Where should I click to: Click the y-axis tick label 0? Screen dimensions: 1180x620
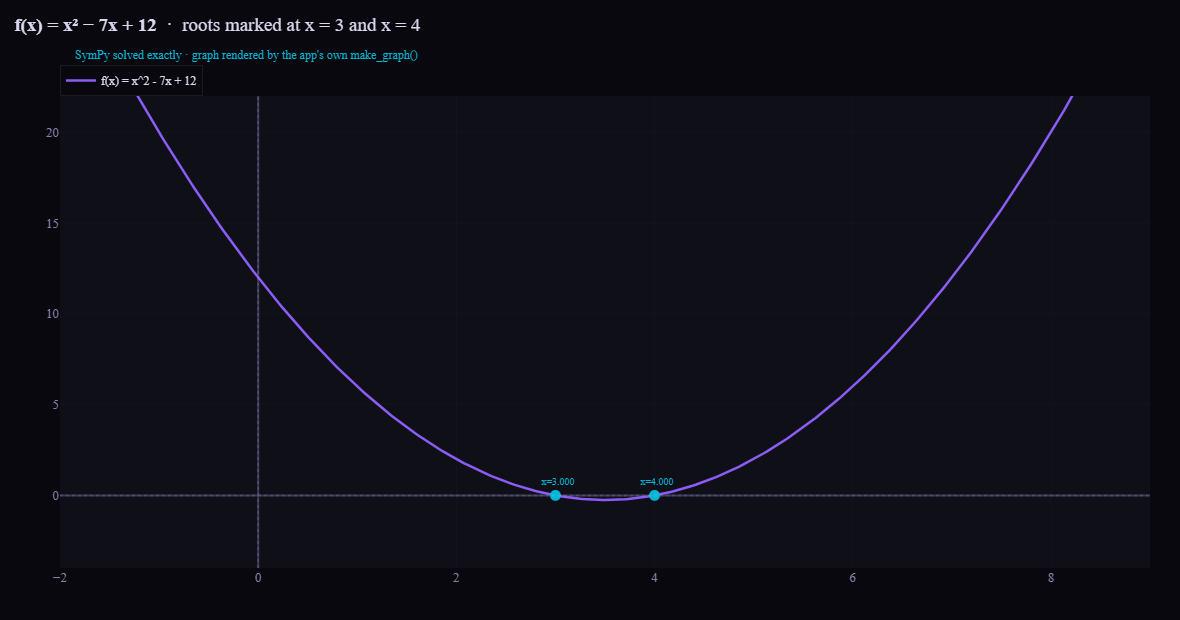tap(55, 495)
